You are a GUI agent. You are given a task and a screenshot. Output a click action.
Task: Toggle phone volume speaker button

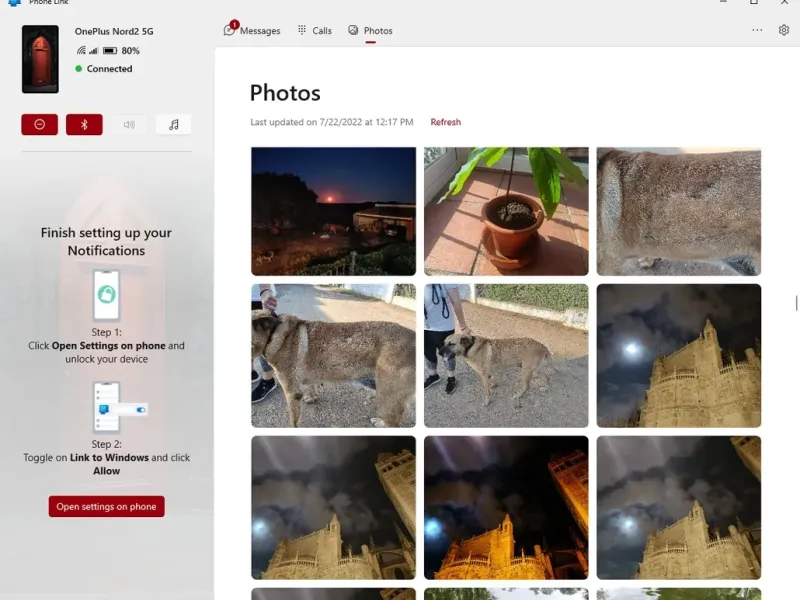point(129,124)
